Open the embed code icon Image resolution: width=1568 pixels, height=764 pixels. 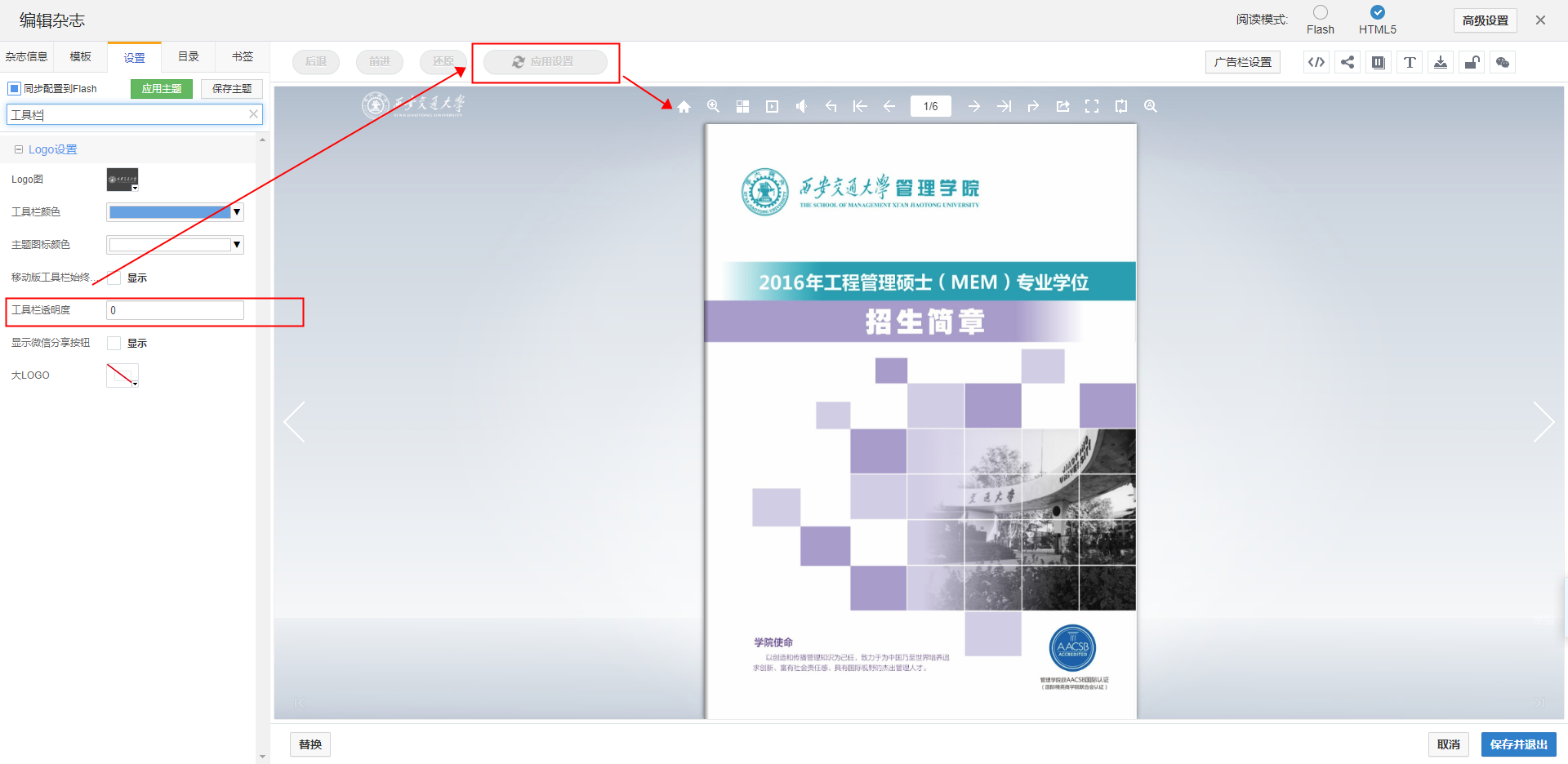(1316, 62)
